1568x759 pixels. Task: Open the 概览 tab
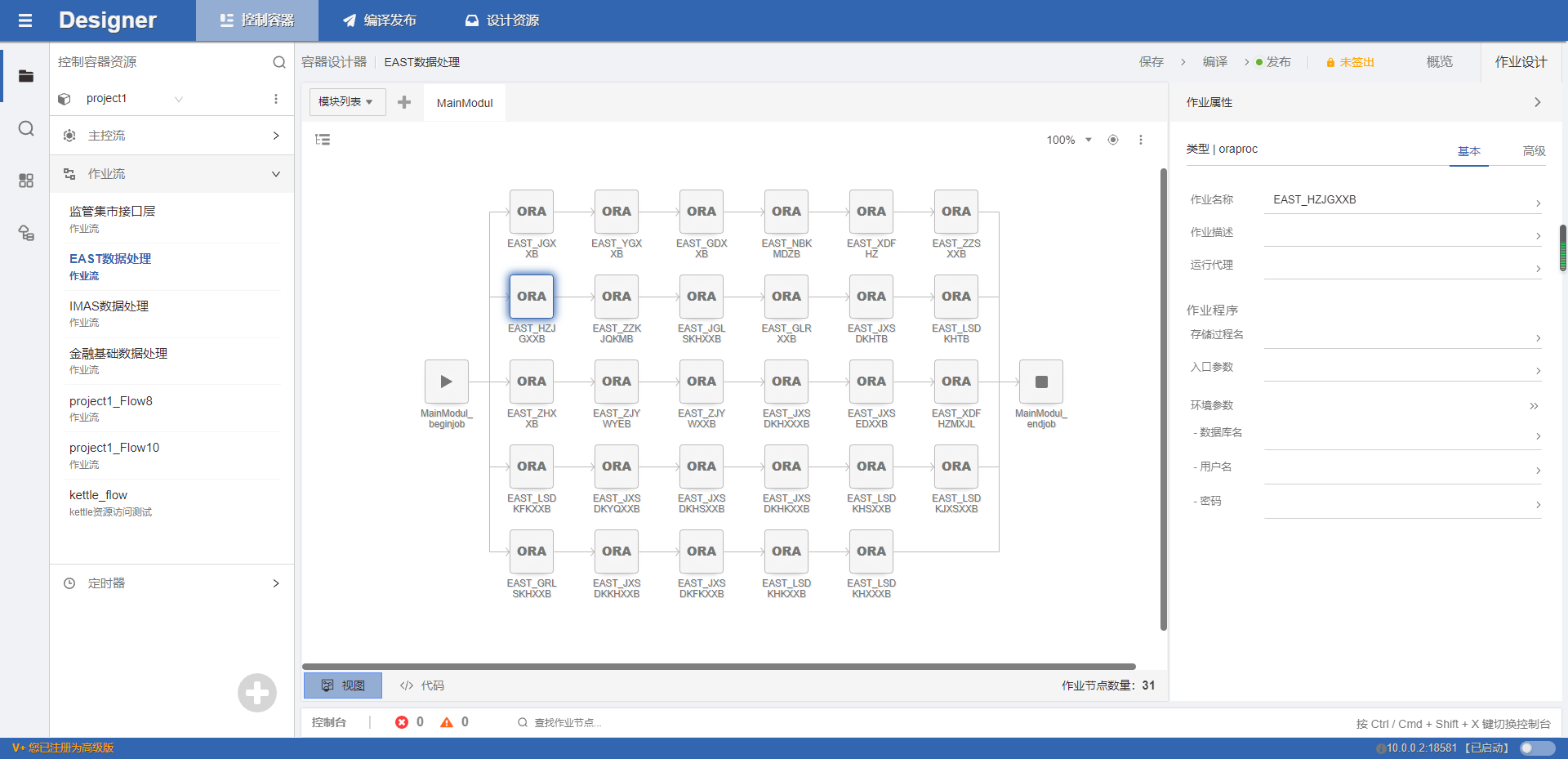pyautogui.click(x=1439, y=62)
